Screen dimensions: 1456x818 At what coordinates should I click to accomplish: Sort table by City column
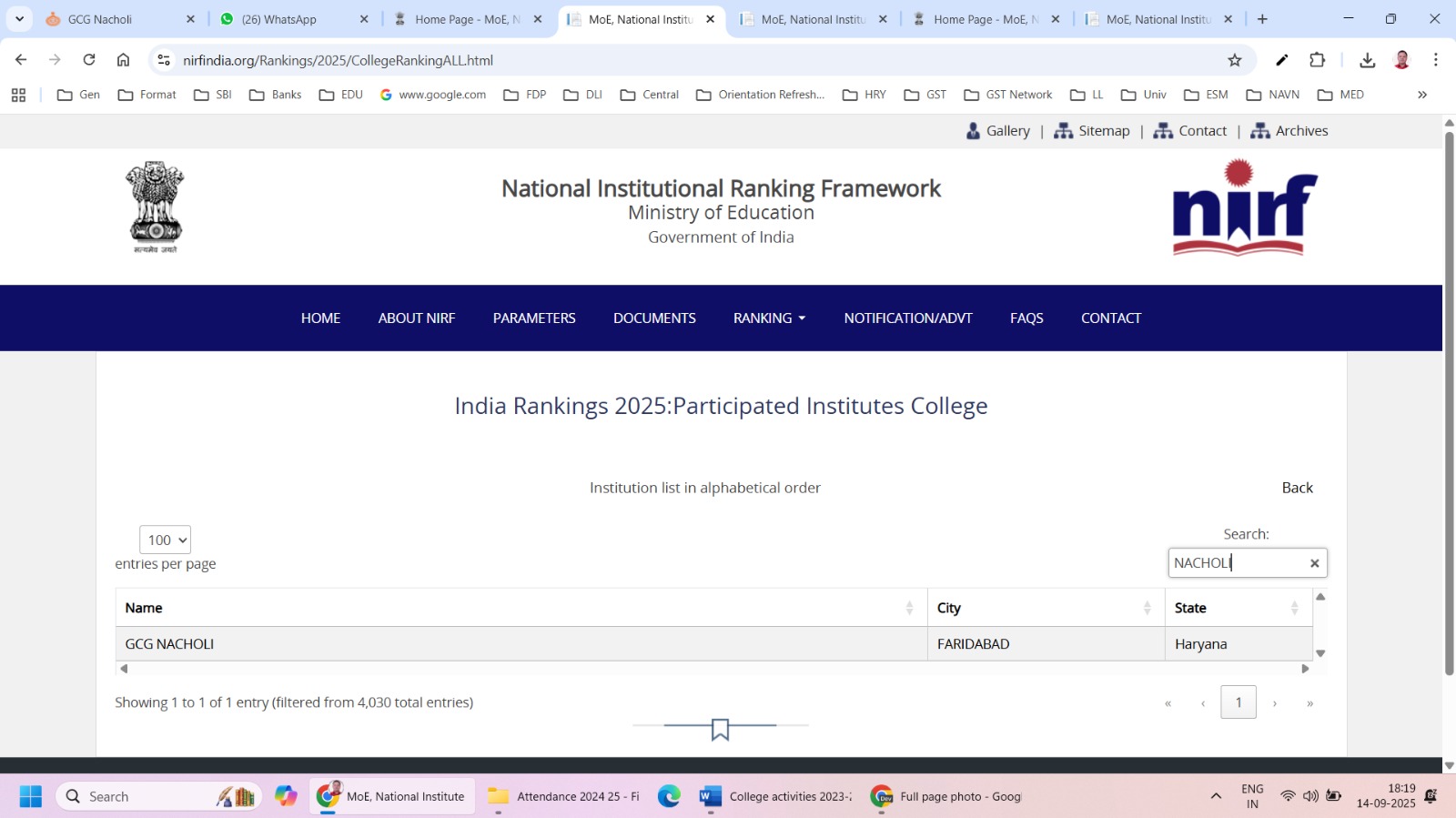1046,608
